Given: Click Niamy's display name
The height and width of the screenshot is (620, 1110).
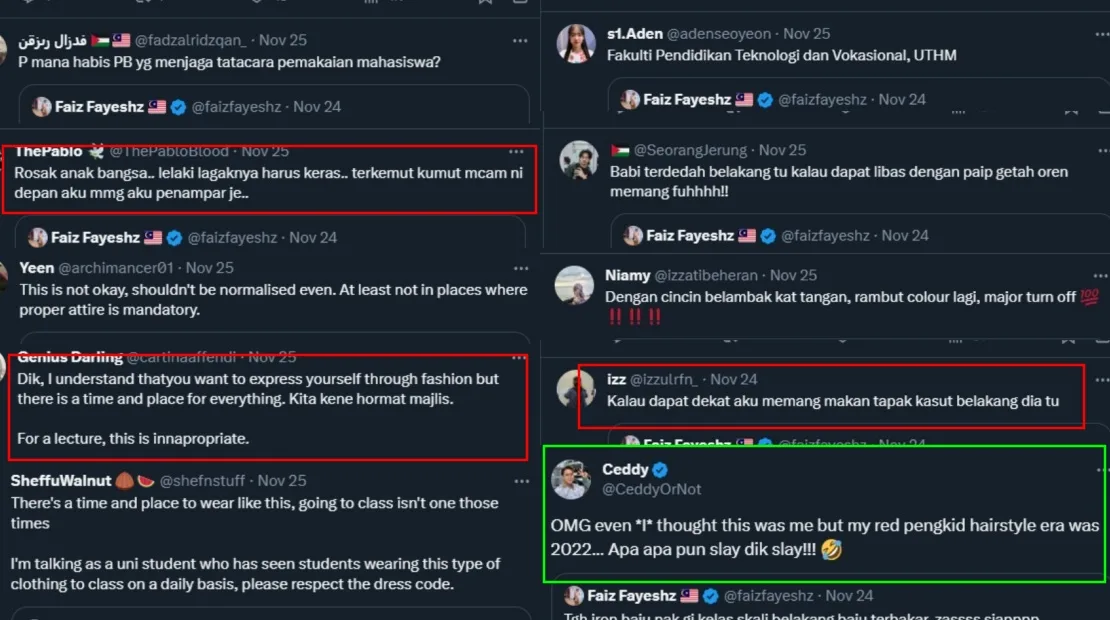Looking at the screenshot, I should 627,275.
